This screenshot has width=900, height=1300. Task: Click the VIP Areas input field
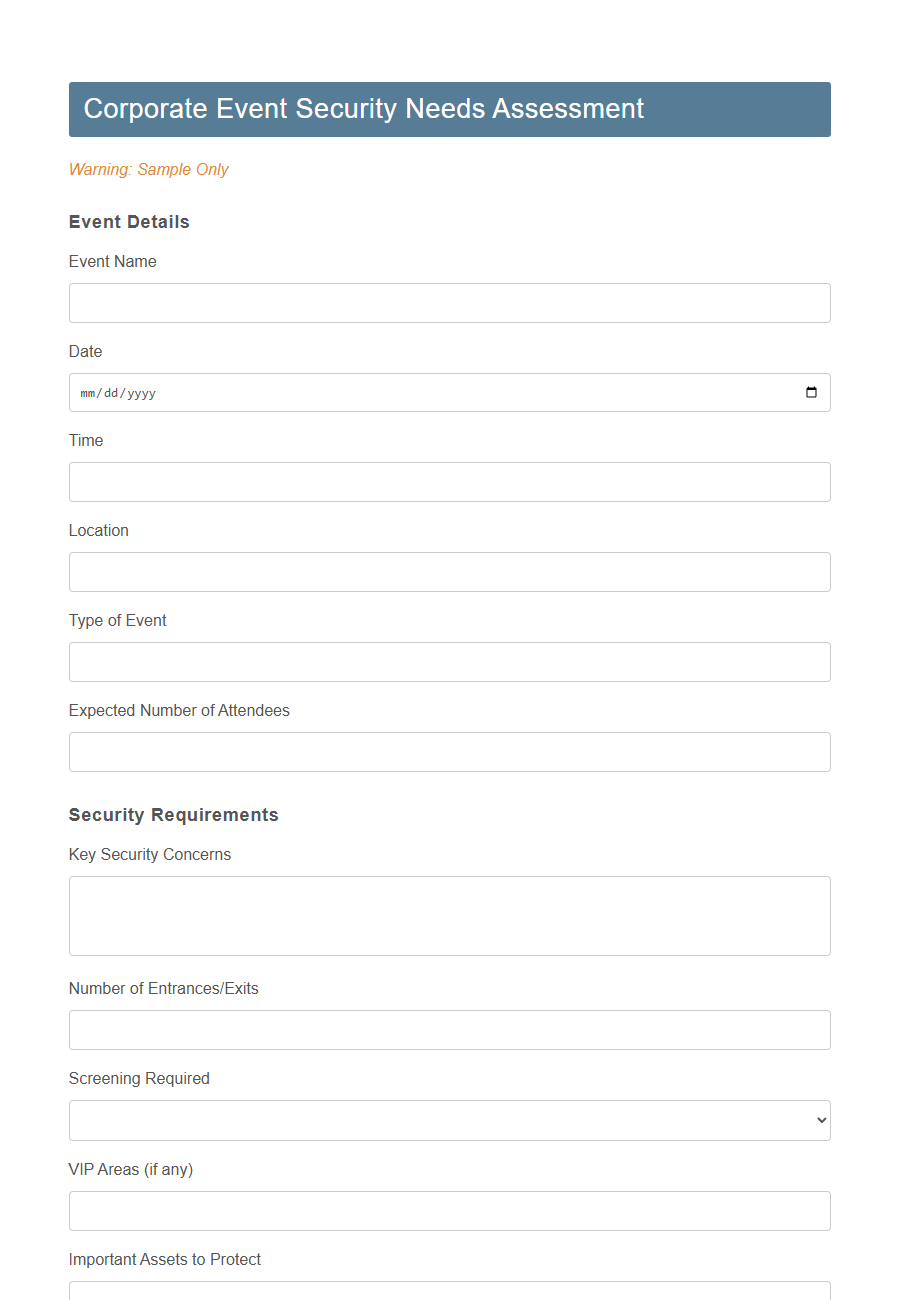point(449,1210)
